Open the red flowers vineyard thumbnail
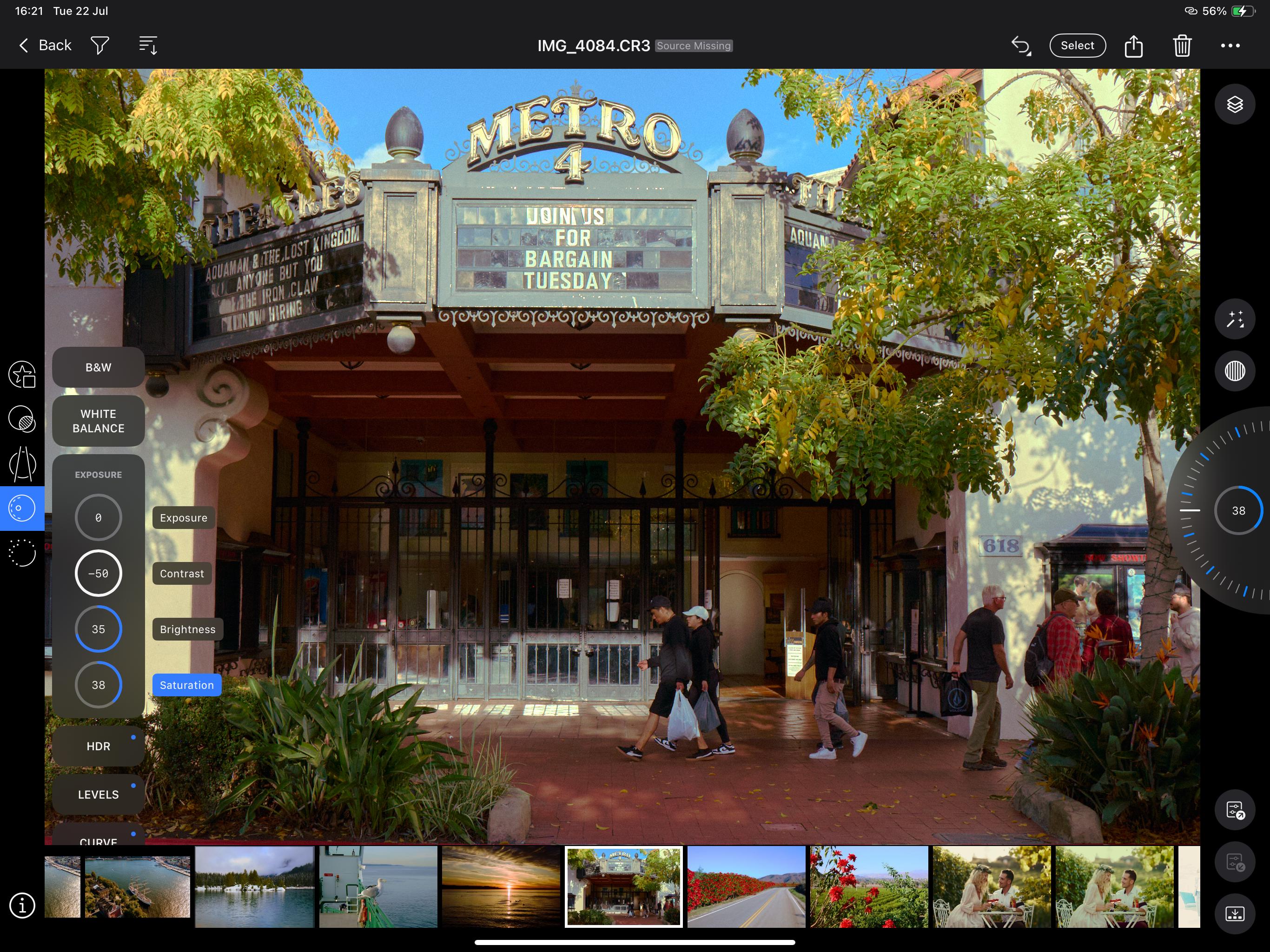This screenshot has width=1270, height=952. [x=869, y=886]
